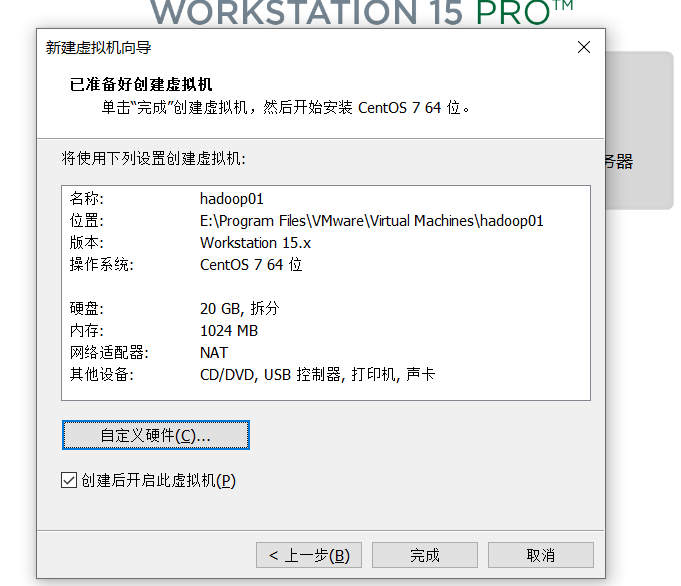Click the 网络适配器: label

pyautogui.click(x=109, y=353)
